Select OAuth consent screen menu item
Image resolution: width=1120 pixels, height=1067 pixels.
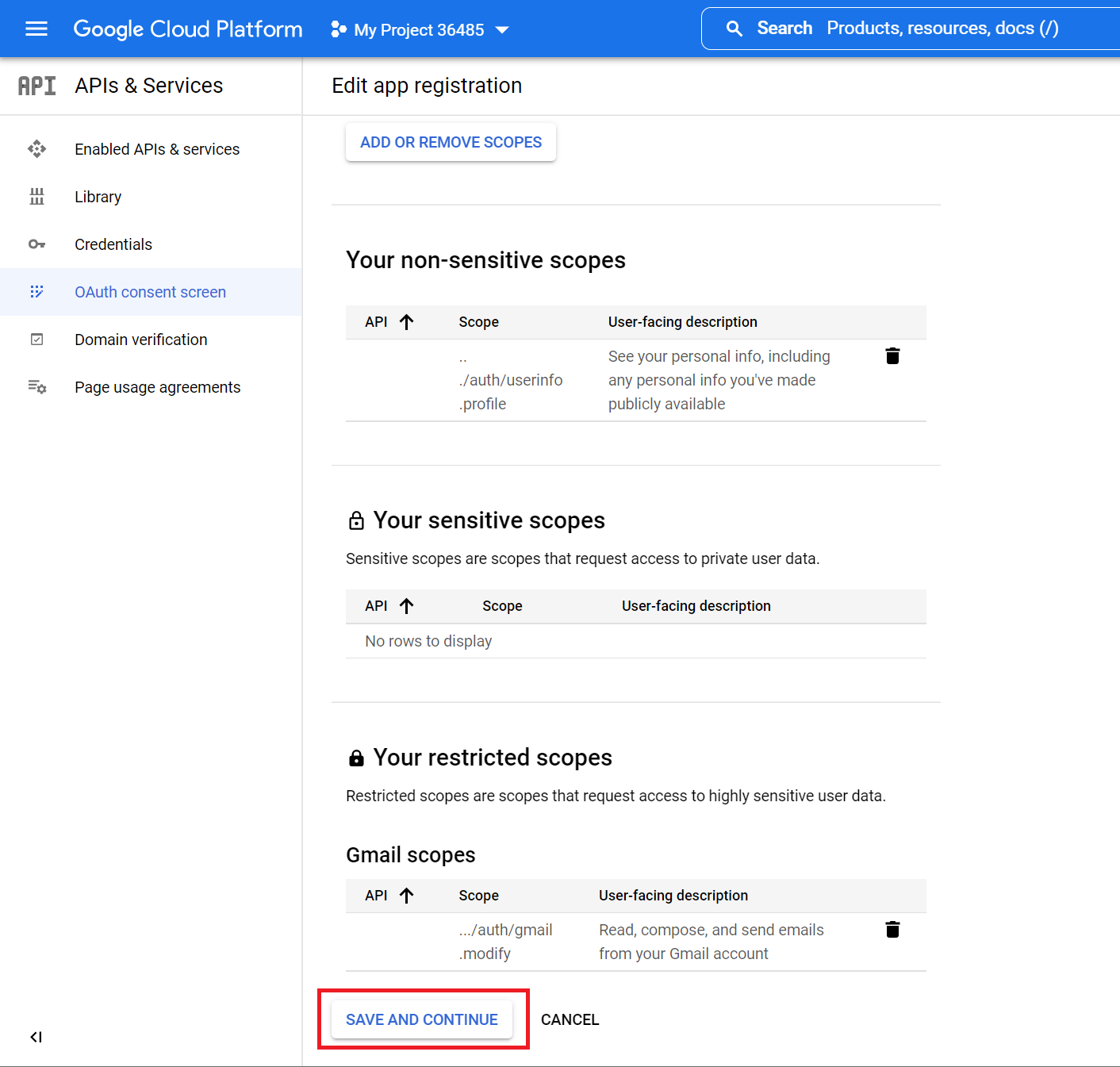tap(151, 292)
